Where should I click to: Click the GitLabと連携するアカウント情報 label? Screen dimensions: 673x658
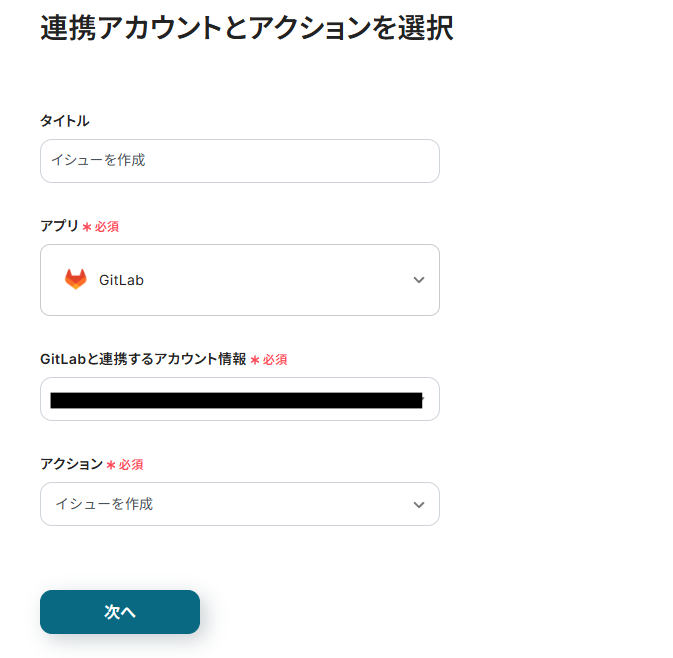click(143, 359)
